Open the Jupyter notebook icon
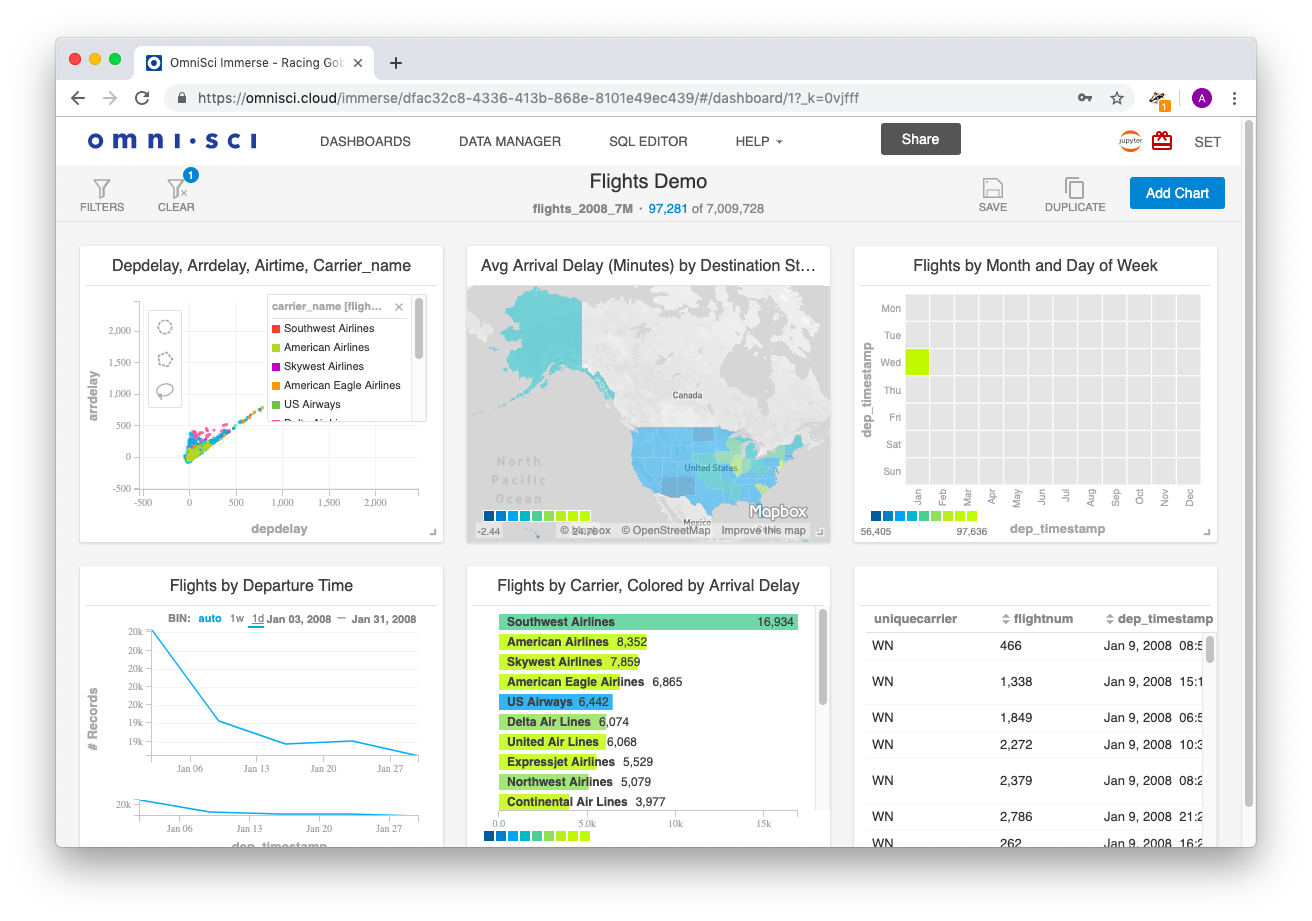 tap(1130, 141)
